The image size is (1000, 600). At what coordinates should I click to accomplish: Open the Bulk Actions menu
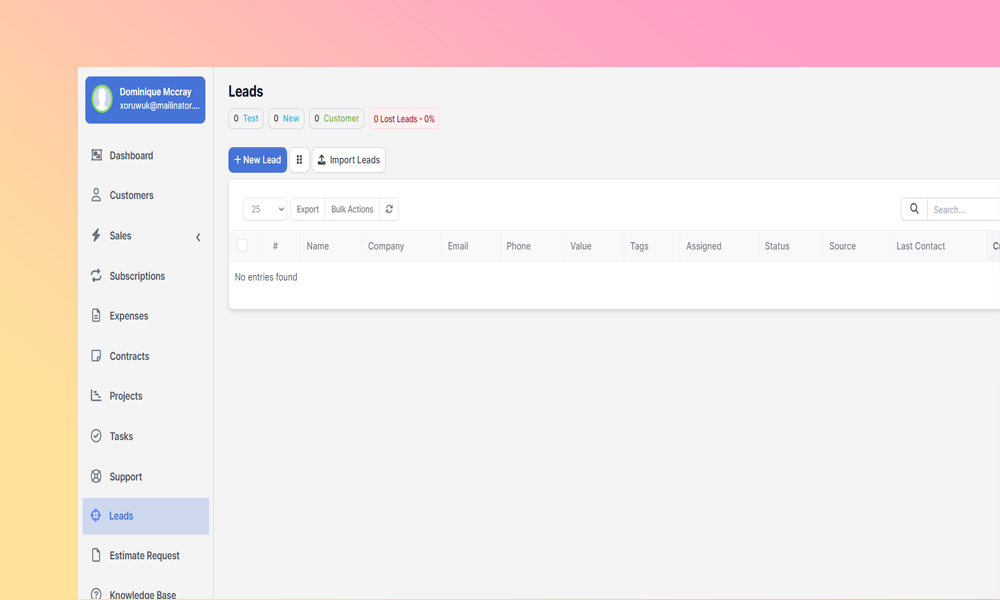click(352, 209)
